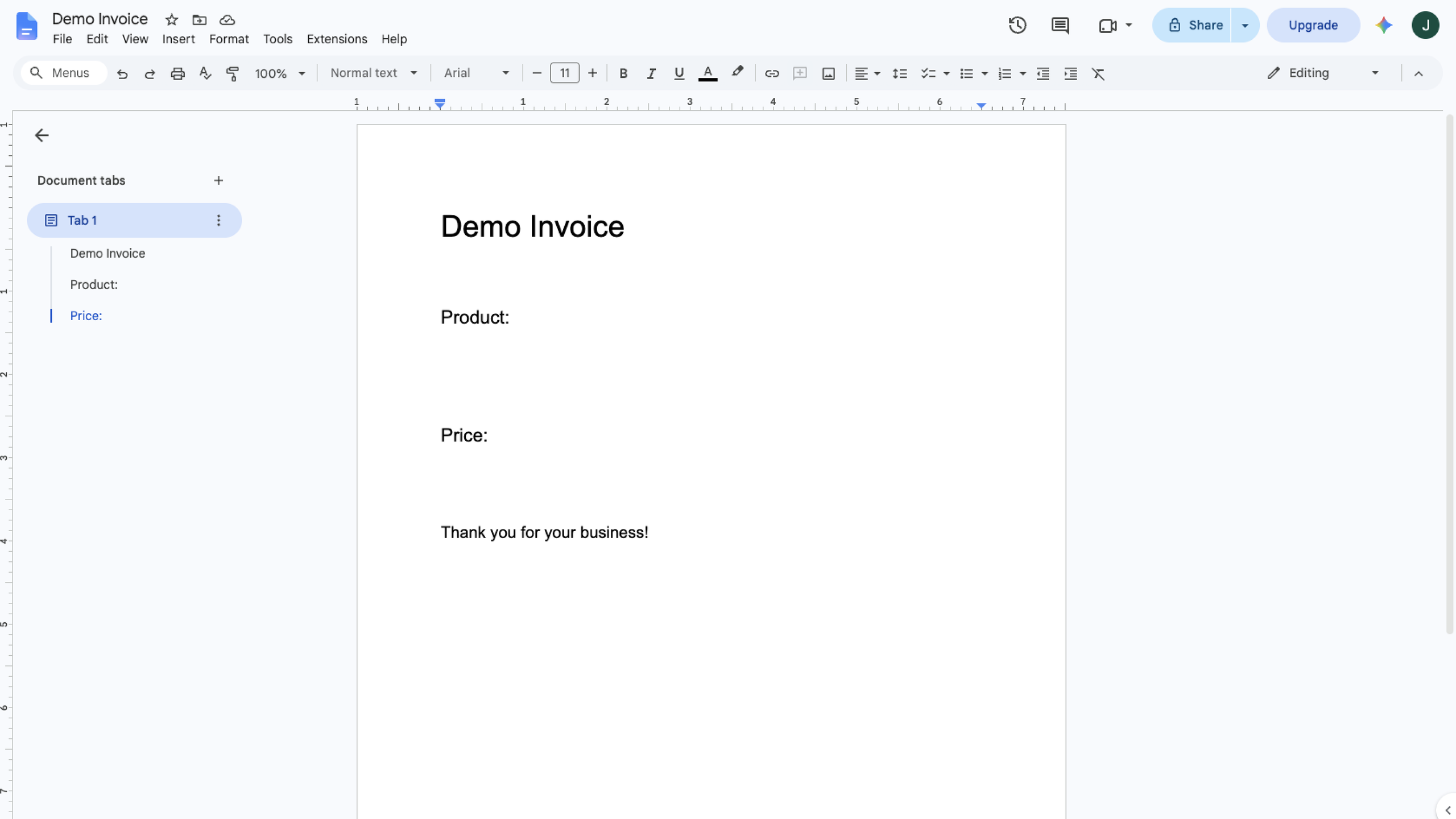Expand checklist menu options arrow

click(946, 73)
